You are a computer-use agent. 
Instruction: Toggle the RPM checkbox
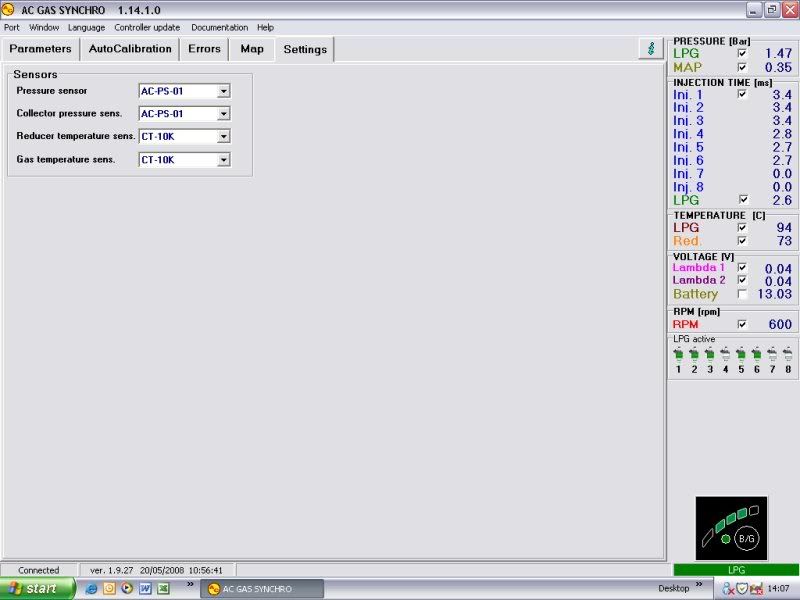coord(742,324)
